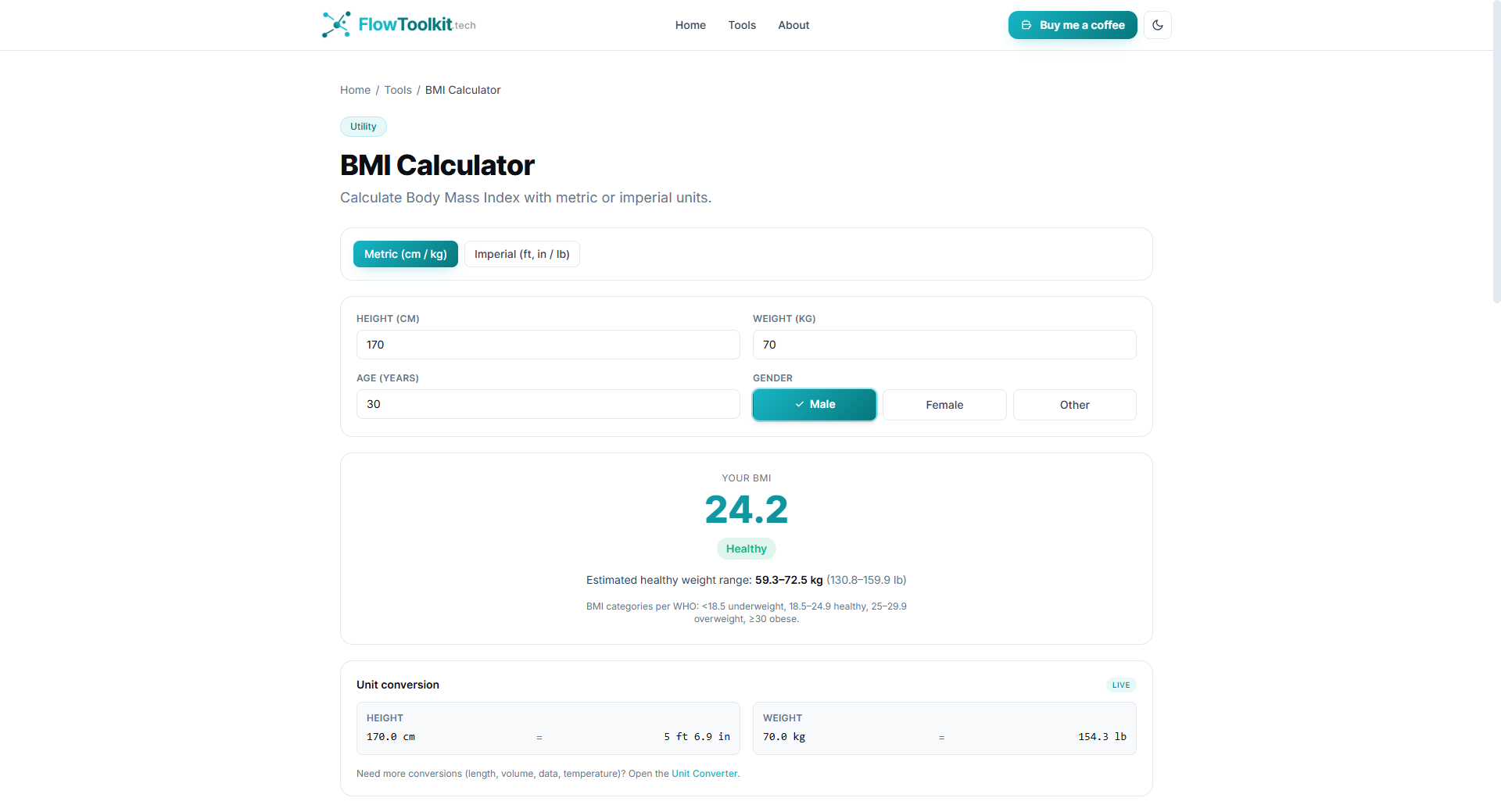The width and height of the screenshot is (1501, 812).
Task: Click the WHO BMI categories note
Action: point(747,613)
